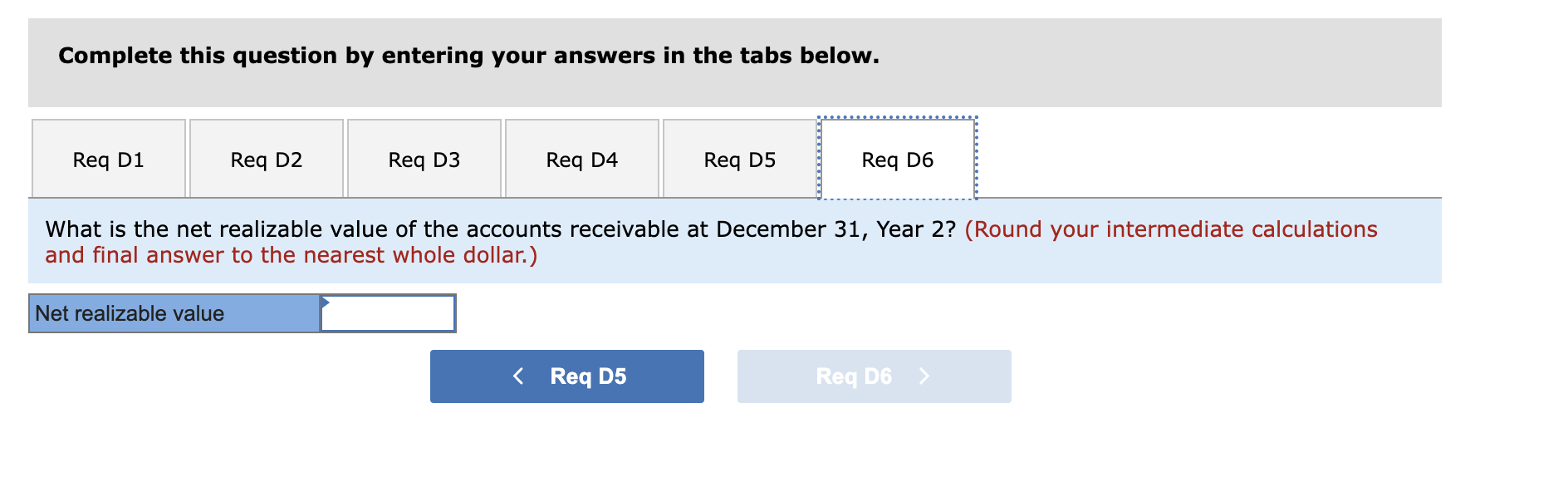
Task: Navigate back using the Req D5 button
Action: coord(566,376)
